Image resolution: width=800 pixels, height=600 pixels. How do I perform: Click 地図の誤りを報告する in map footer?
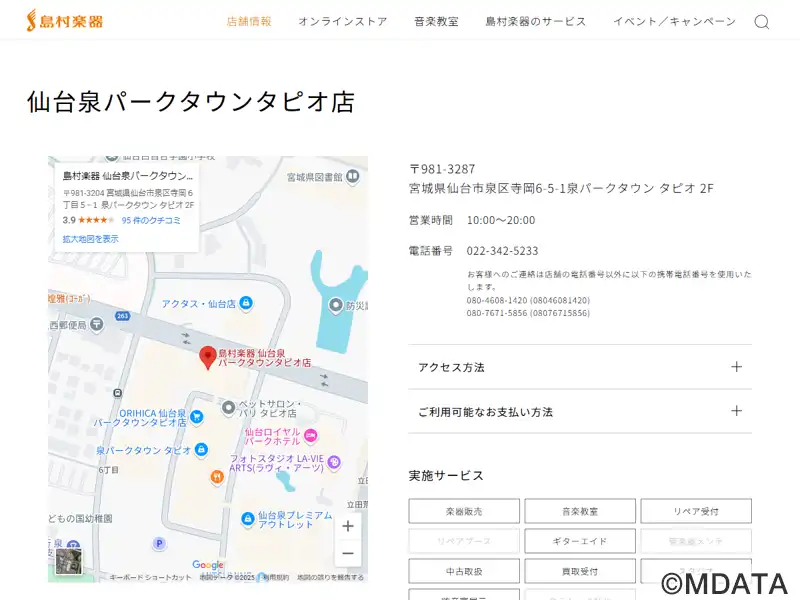(330, 578)
